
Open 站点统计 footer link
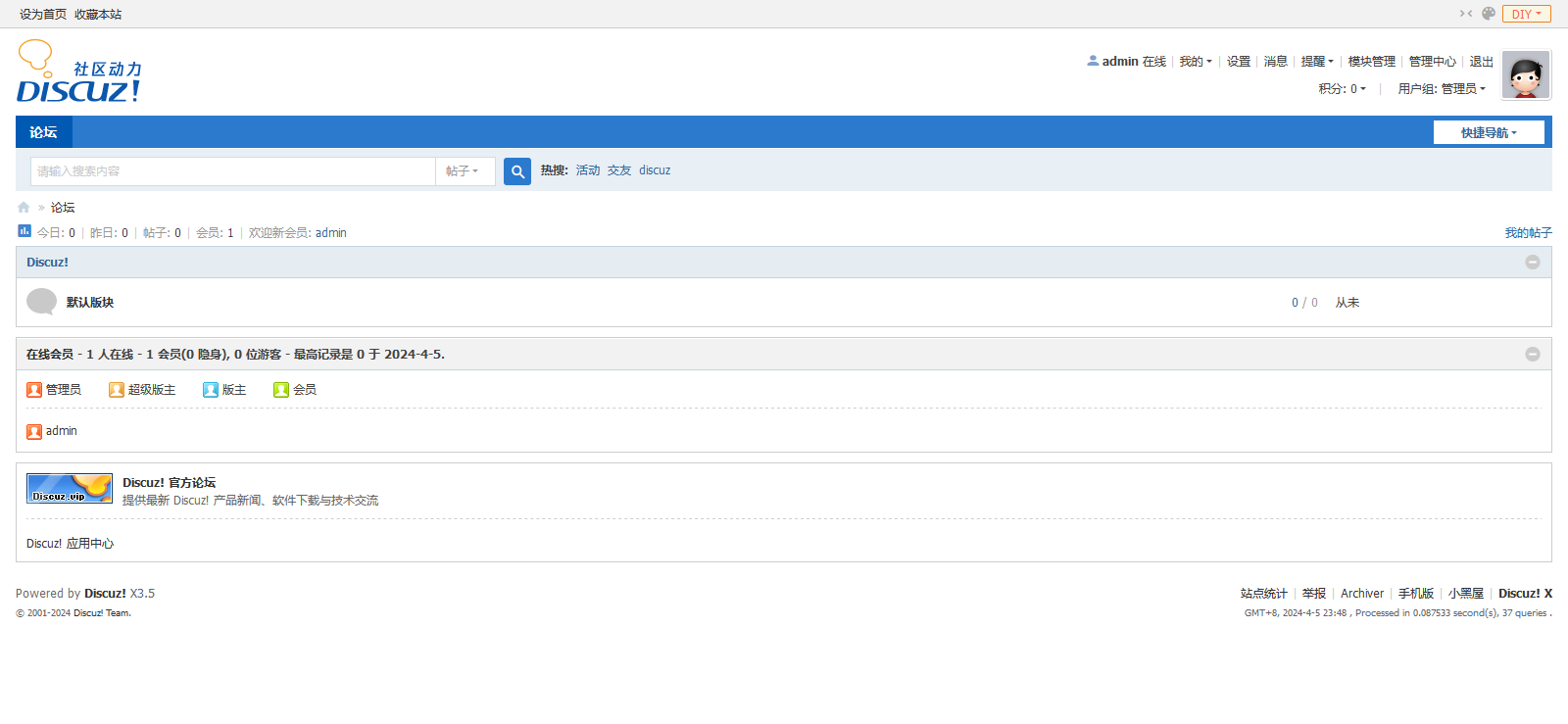tap(1264, 594)
